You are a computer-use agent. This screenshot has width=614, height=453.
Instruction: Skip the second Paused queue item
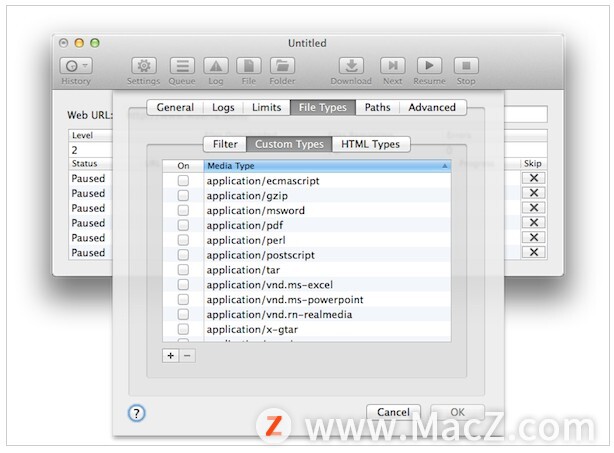[x=533, y=193]
